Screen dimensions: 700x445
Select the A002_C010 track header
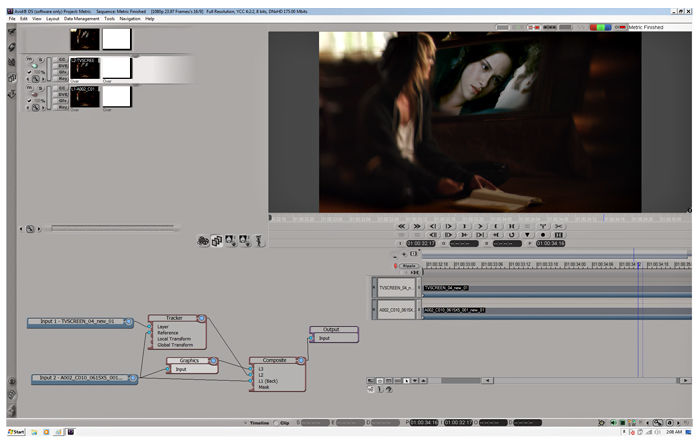396,310
